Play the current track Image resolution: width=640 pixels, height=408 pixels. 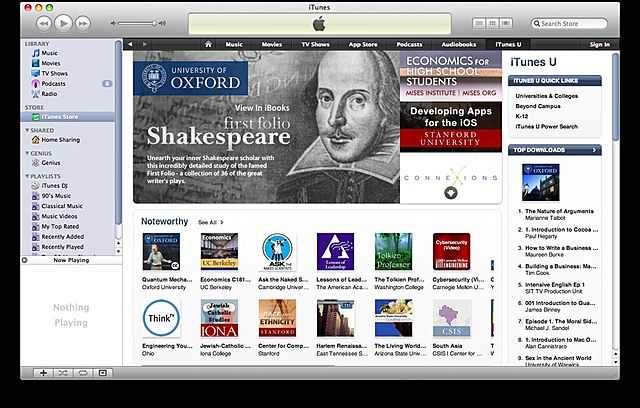(63, 23)
